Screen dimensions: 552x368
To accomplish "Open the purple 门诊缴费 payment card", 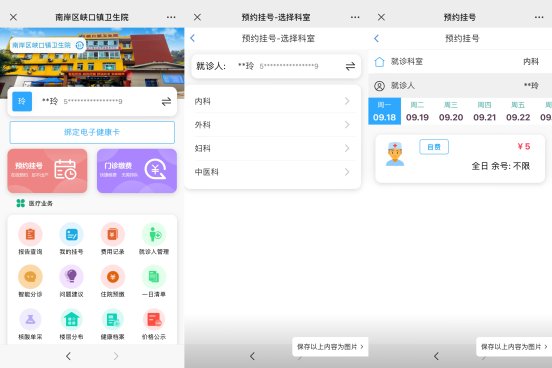I will 137,171.
